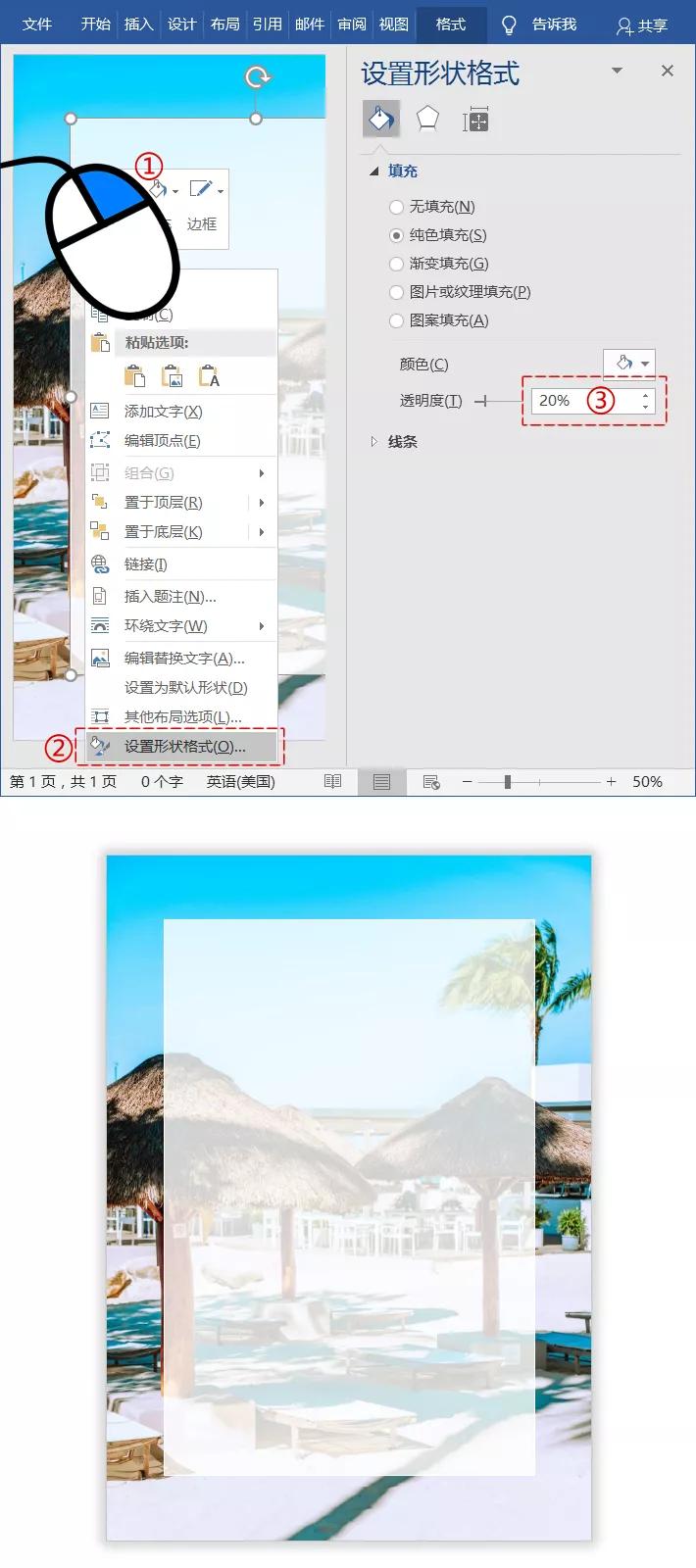Switch to Read Mode view icon
The width and height of the screenshot is (696, 1568).
coord(333,782)
